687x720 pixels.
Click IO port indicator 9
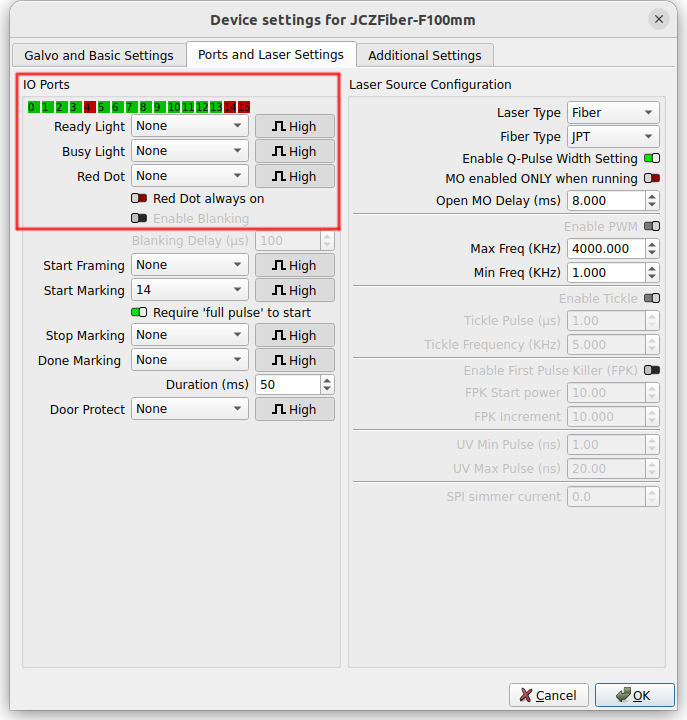click(x=159, y=107)
